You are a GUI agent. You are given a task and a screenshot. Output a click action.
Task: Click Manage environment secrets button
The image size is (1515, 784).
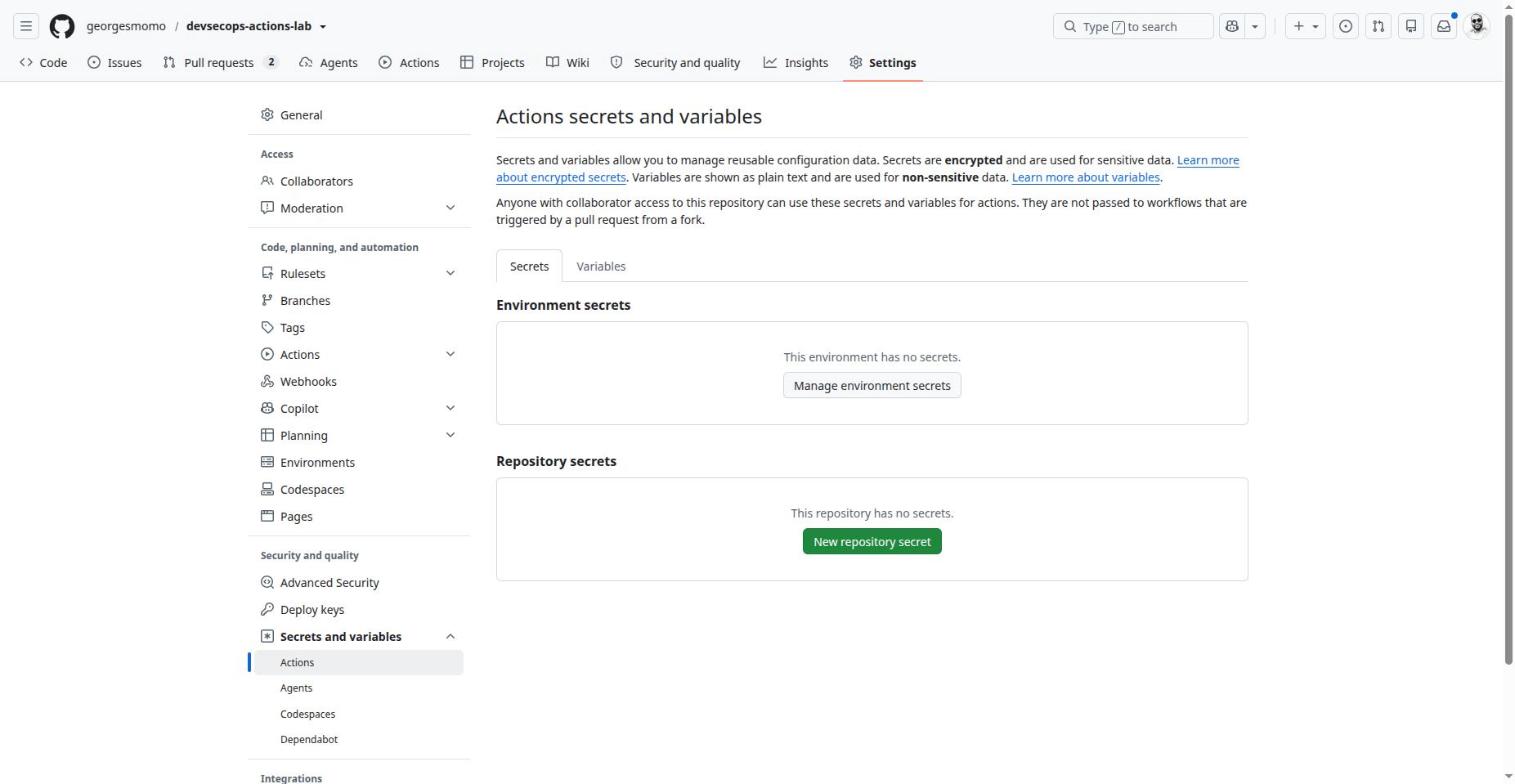872,385
